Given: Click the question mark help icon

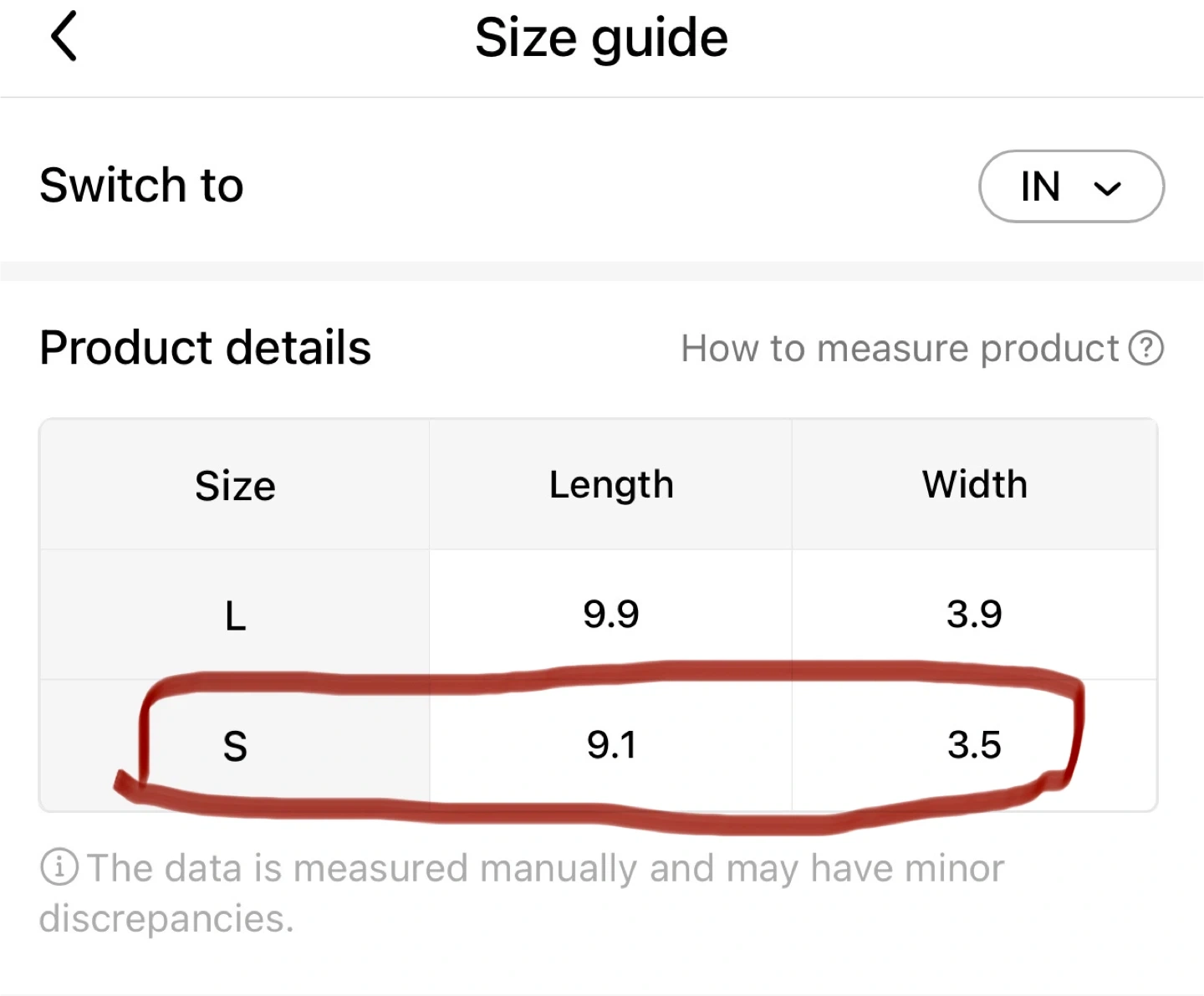Looking at the screenshot, I should [1145, 349].
